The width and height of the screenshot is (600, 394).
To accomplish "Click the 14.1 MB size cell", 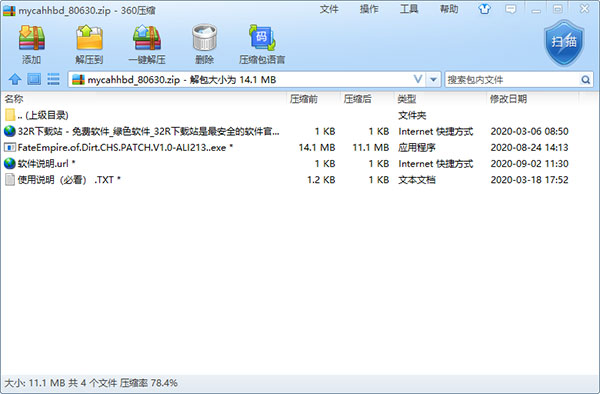I will point(317,147).
